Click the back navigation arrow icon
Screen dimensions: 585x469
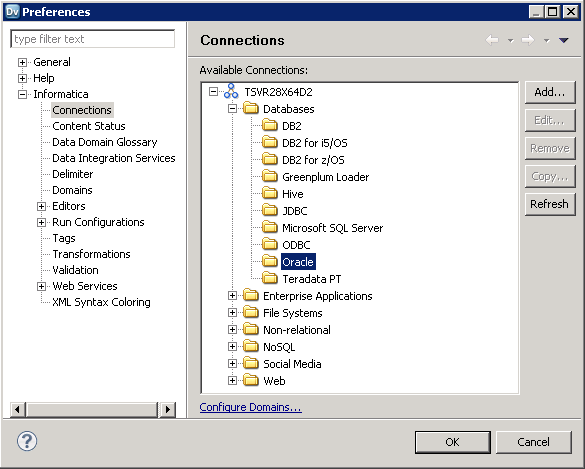click(x=492, y=40)
